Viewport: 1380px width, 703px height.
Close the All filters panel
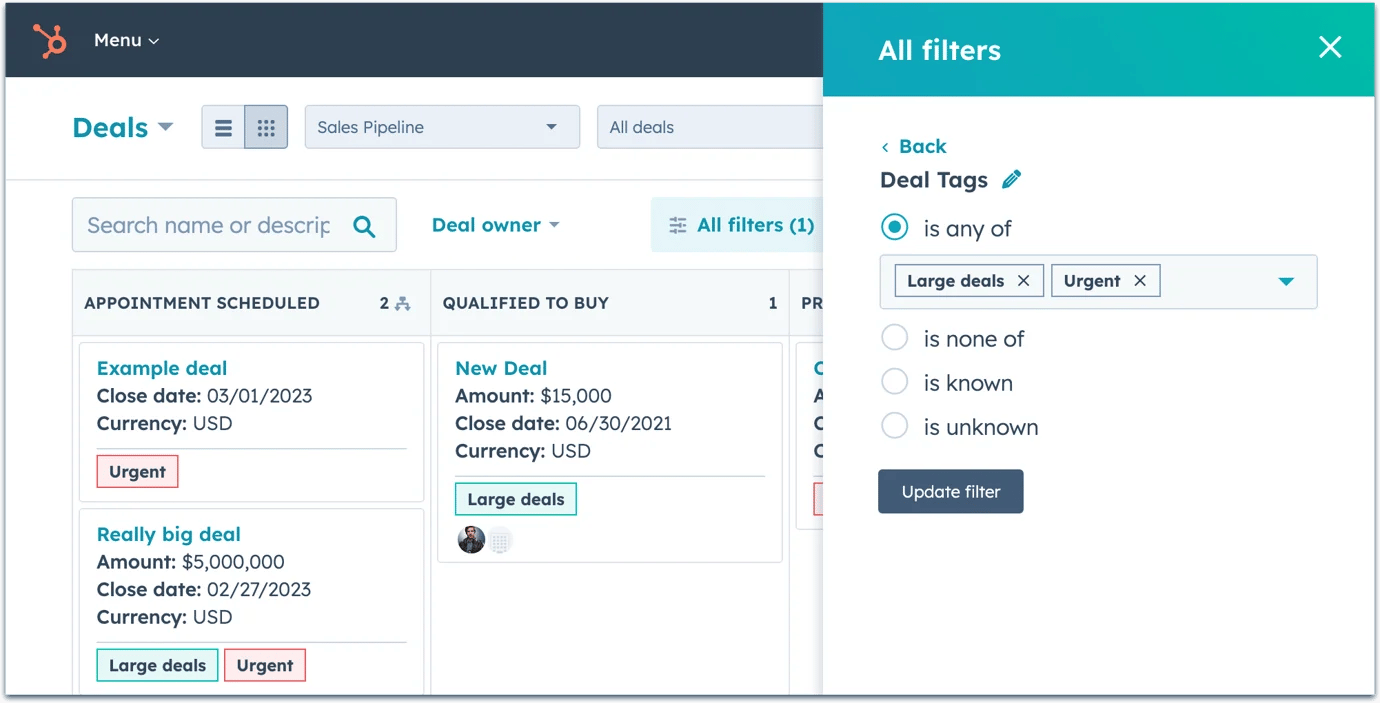1329,47
